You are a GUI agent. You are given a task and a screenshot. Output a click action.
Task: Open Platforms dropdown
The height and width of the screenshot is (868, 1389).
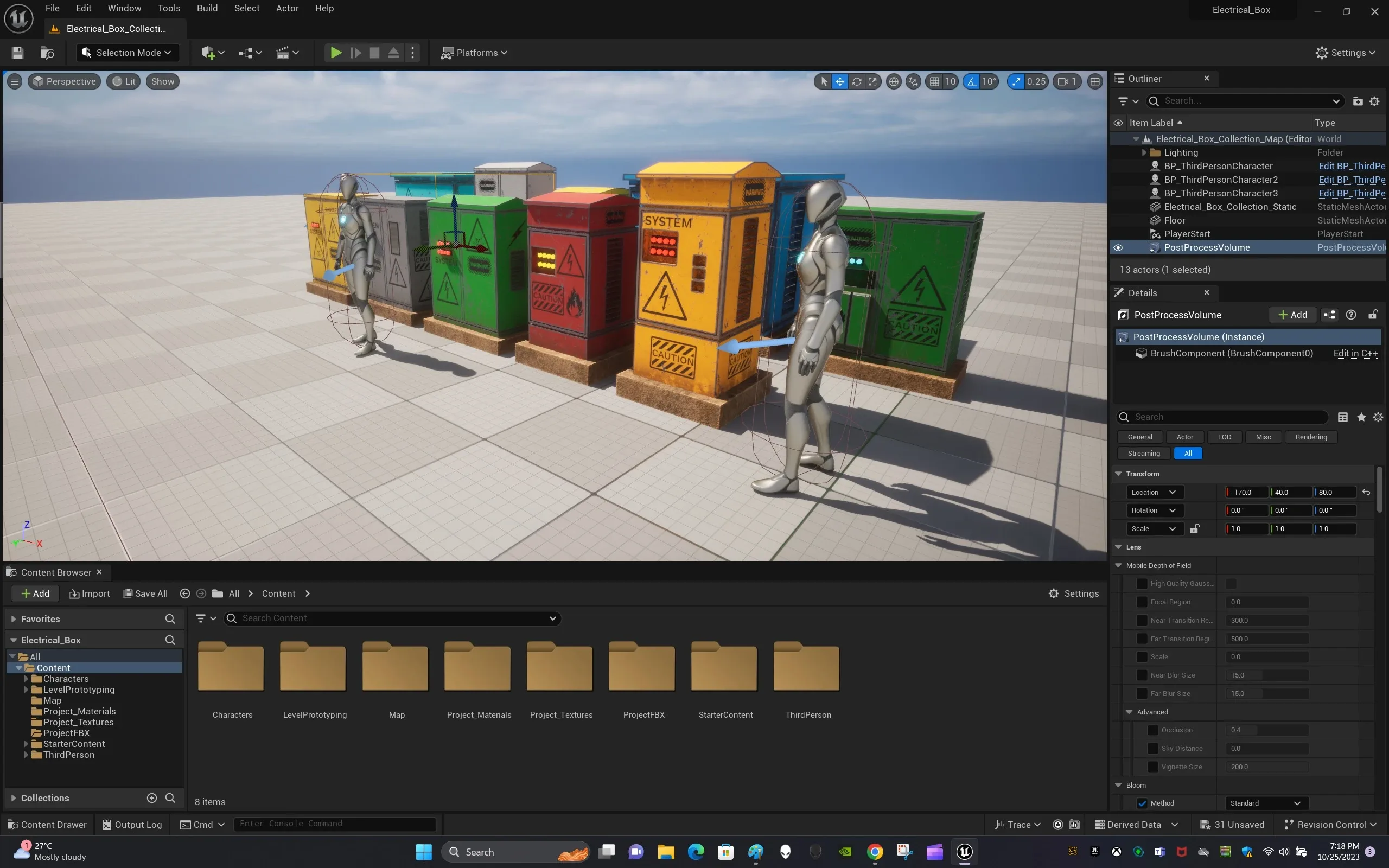pyautogui.click(x=474, y=53)
